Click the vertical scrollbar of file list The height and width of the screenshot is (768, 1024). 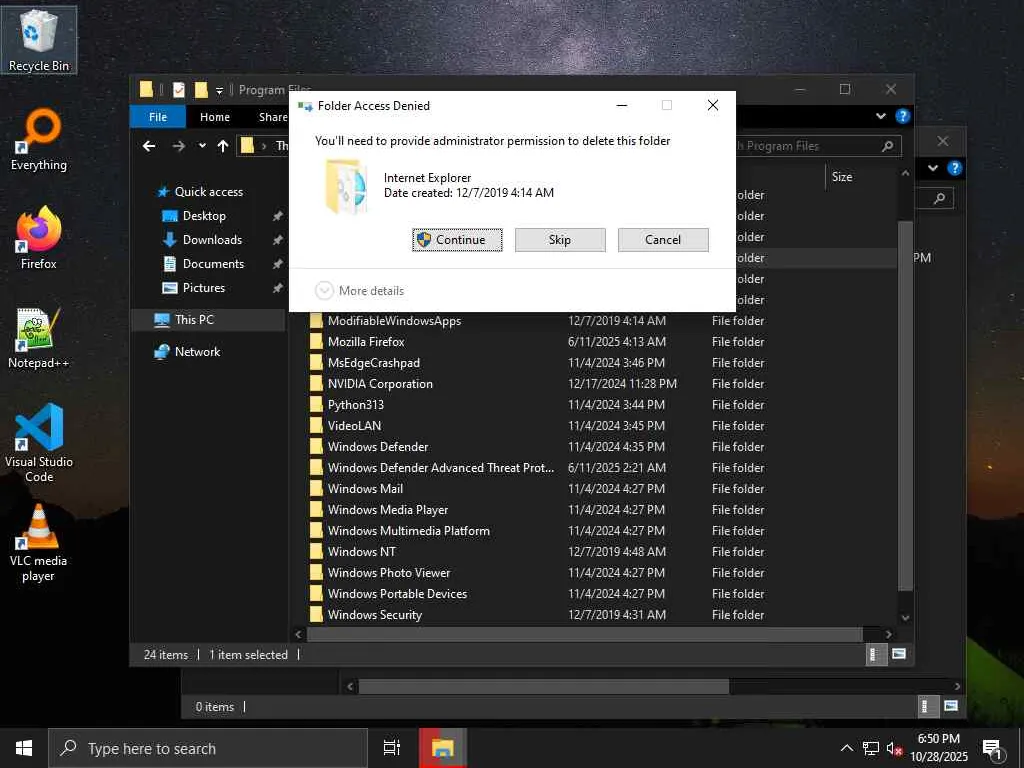[905, 405]
